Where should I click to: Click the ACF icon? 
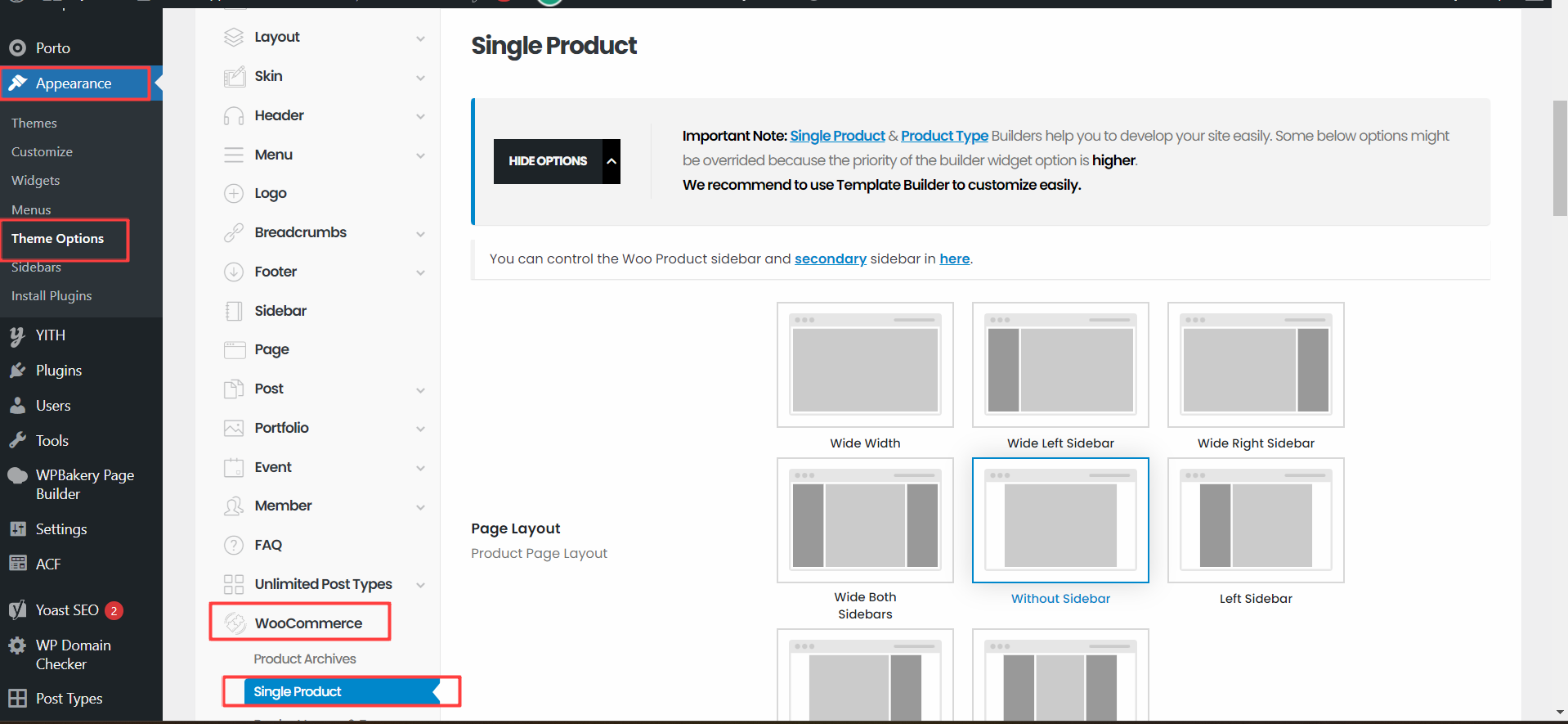click(17, 564)
